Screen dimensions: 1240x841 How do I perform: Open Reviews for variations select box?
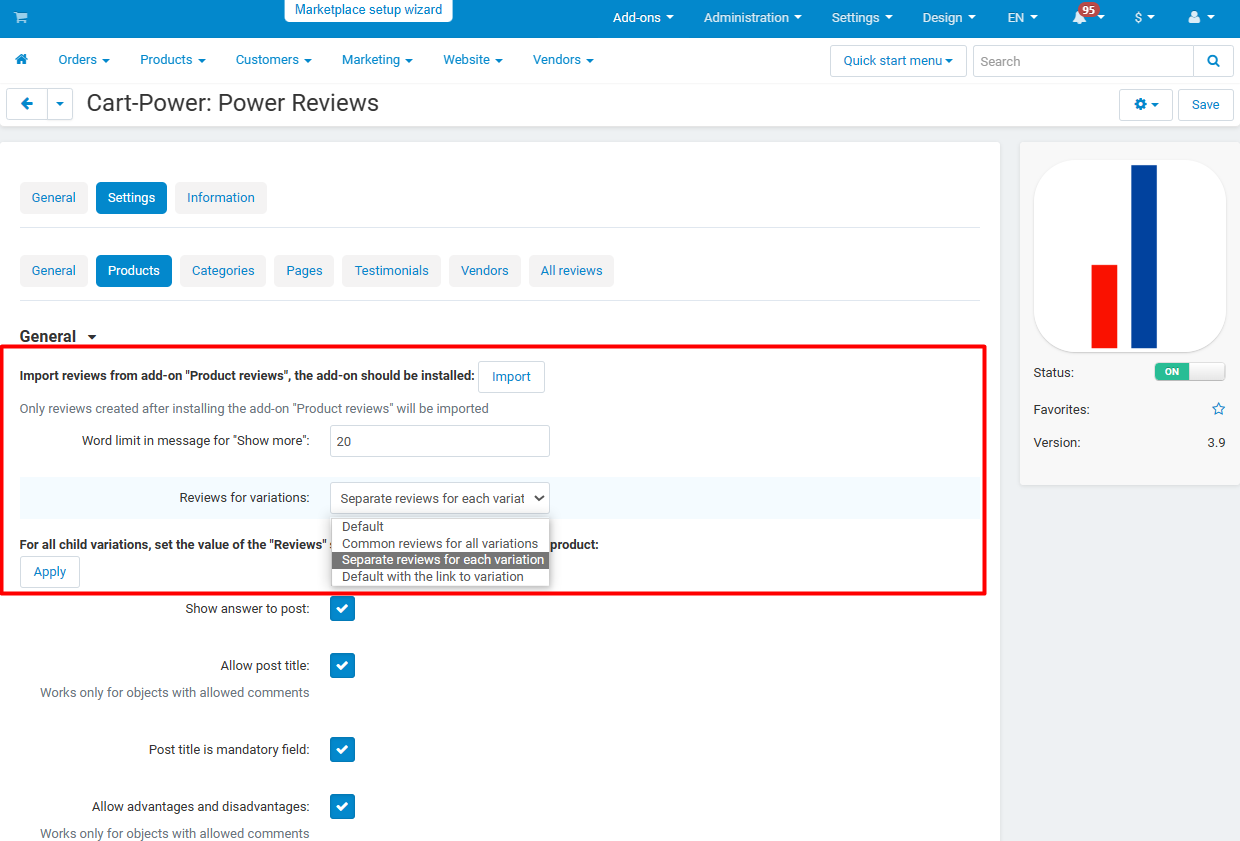tap(440, 498)
